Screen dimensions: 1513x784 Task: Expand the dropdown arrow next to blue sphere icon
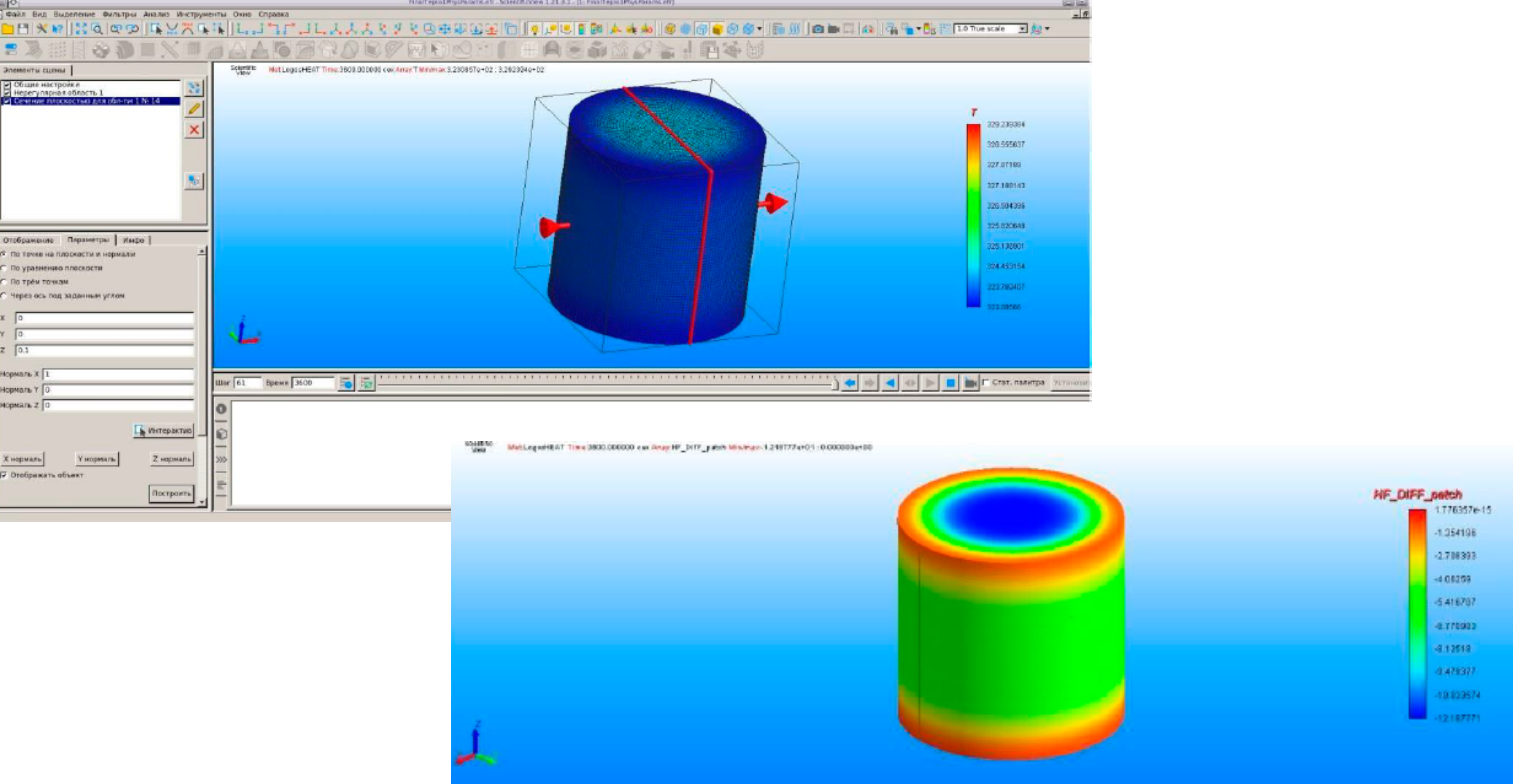(x=759, y=29)
